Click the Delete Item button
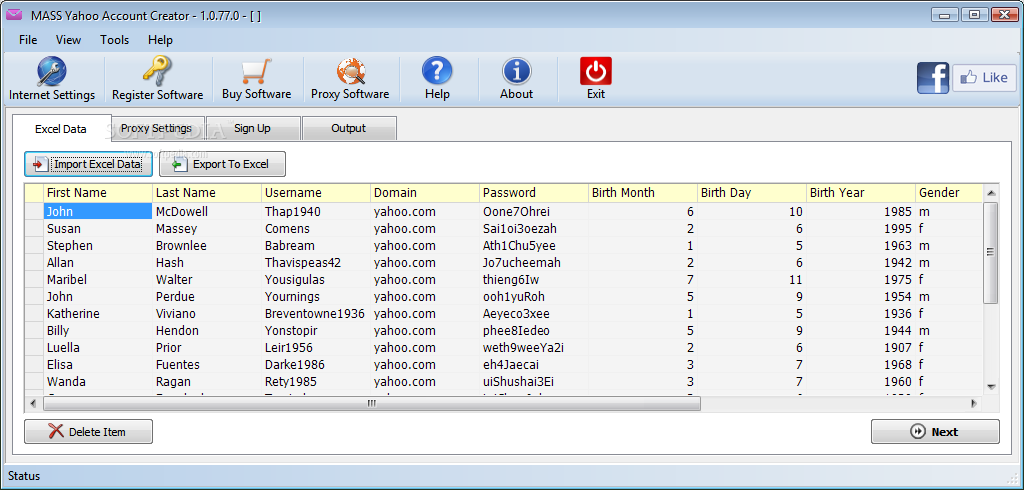Viewport: 1024px width, 490px height. tap(88, 431)
